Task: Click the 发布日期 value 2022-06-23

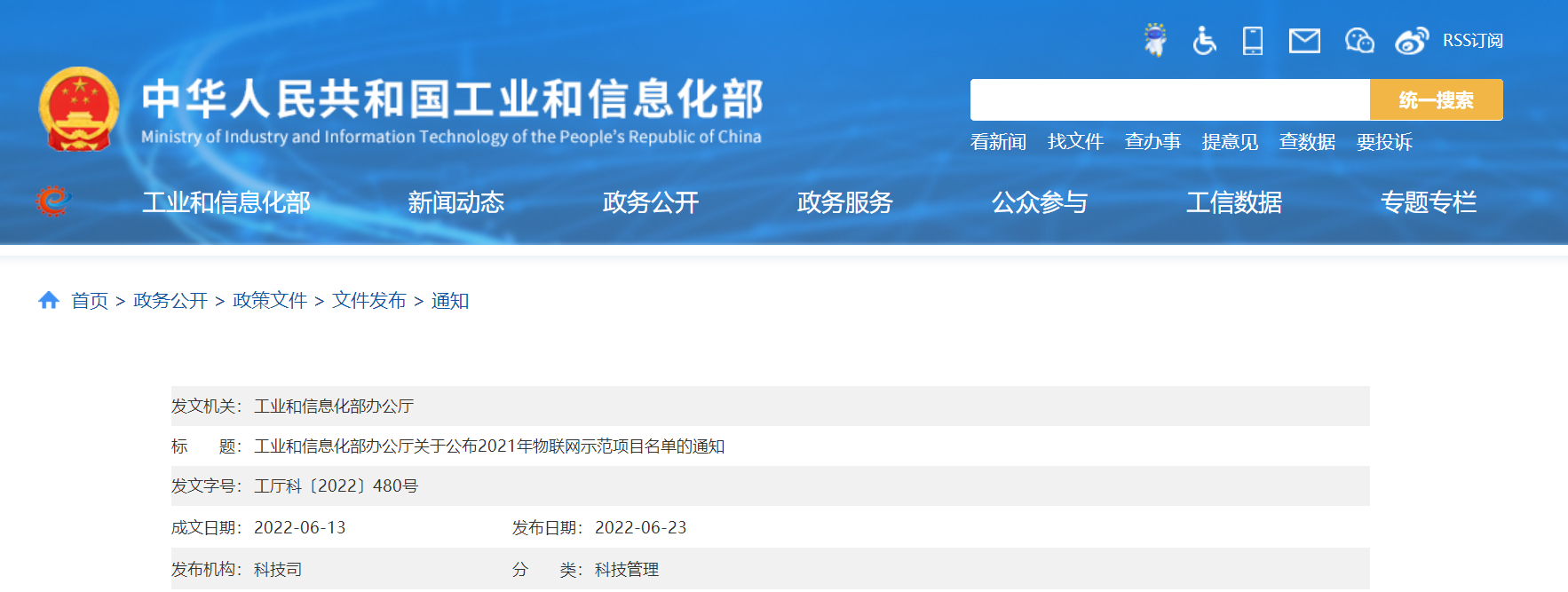Action: [x=640, y=527]
